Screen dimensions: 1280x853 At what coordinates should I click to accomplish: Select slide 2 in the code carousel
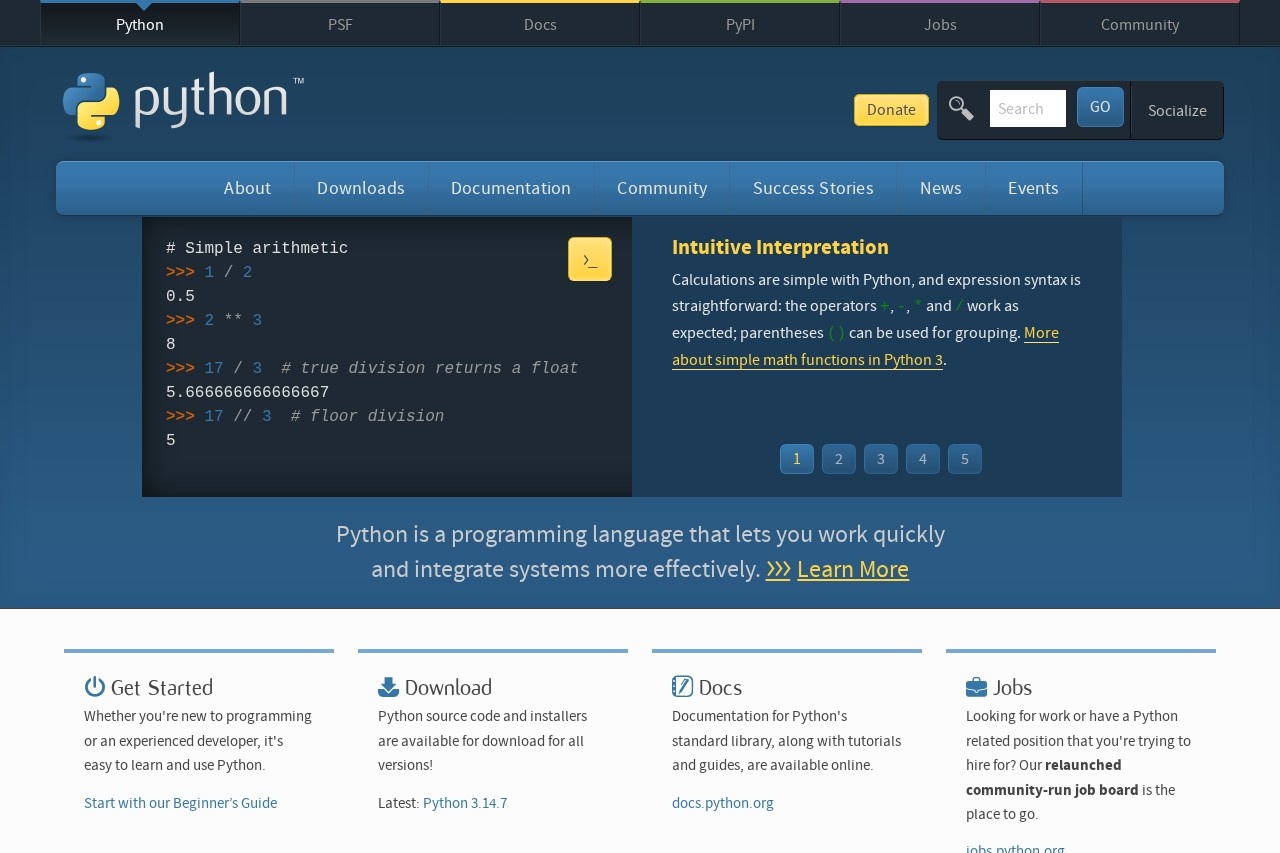pos(839,459)
